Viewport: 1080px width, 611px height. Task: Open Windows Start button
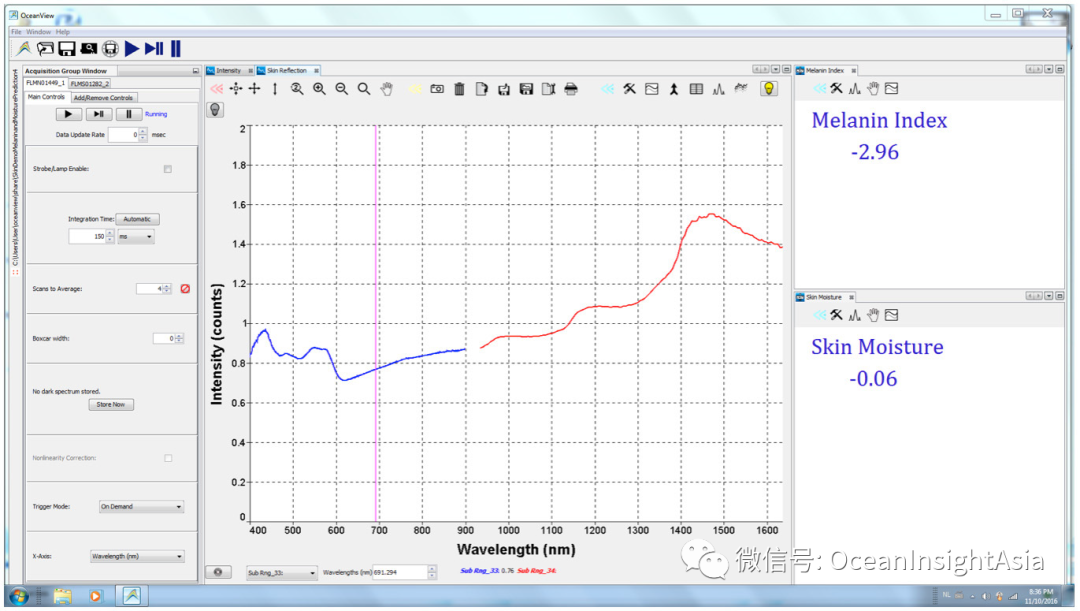pos(19,597)
